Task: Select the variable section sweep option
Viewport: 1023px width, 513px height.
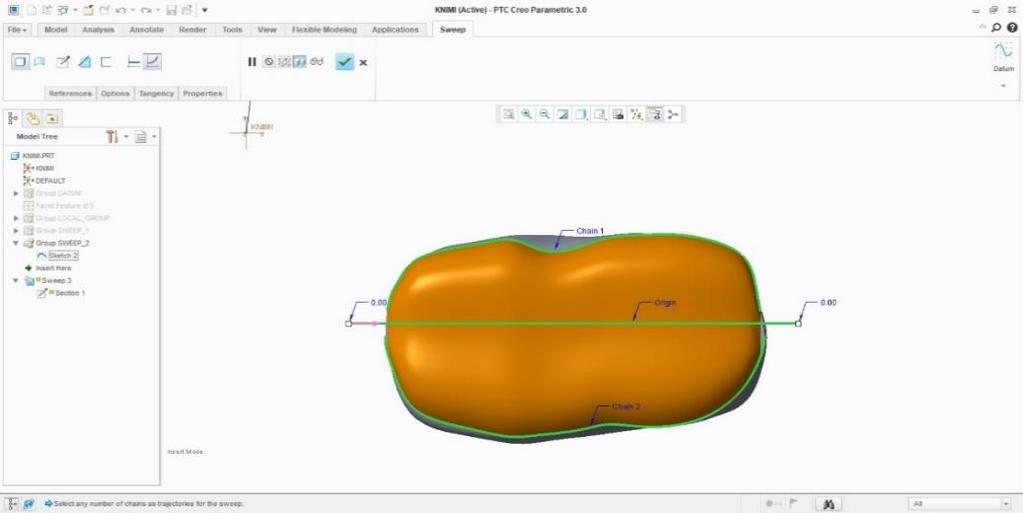Action: 152,62
